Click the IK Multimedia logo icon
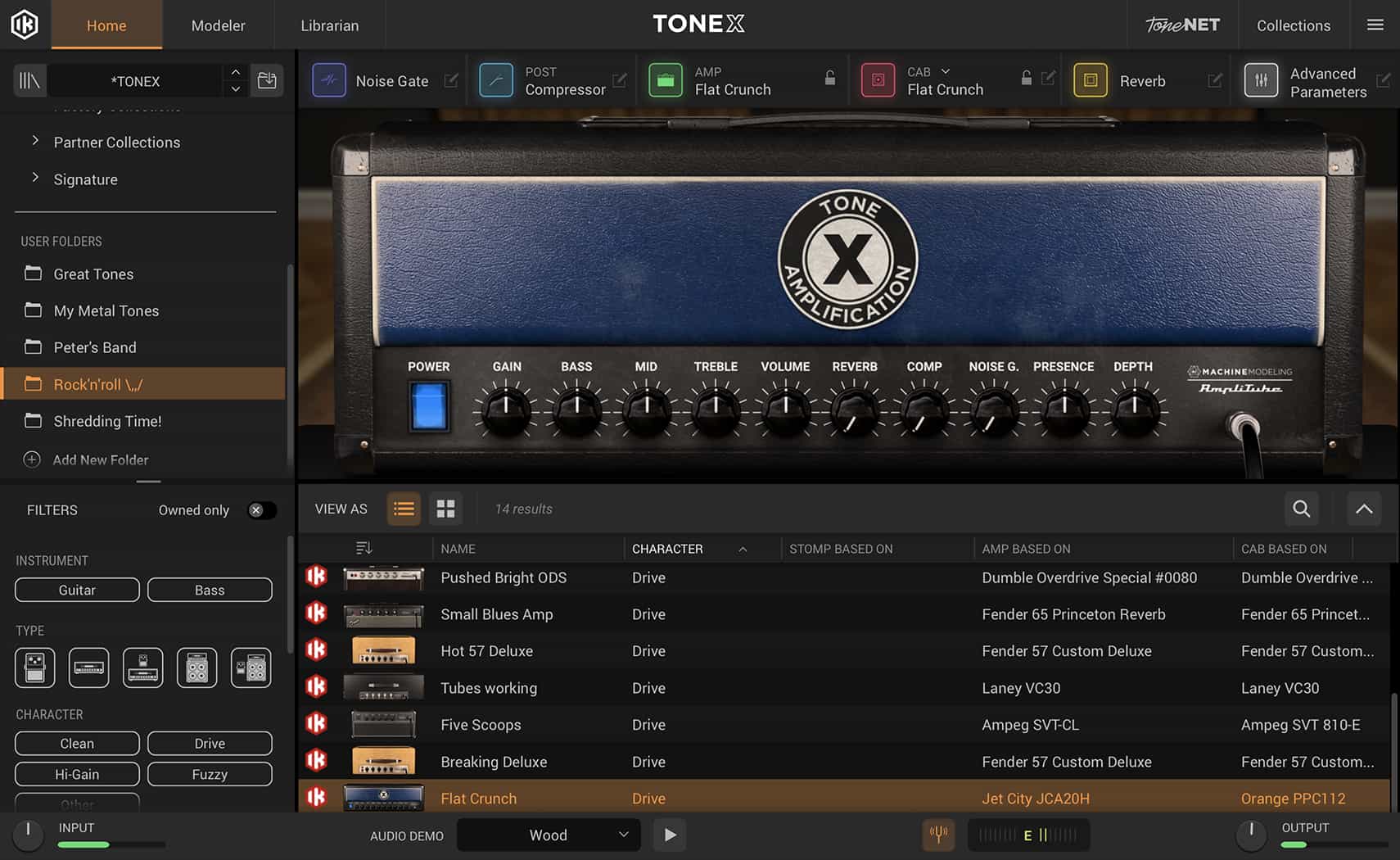The width and height of the screenshot is (1400, 860). 25,25
